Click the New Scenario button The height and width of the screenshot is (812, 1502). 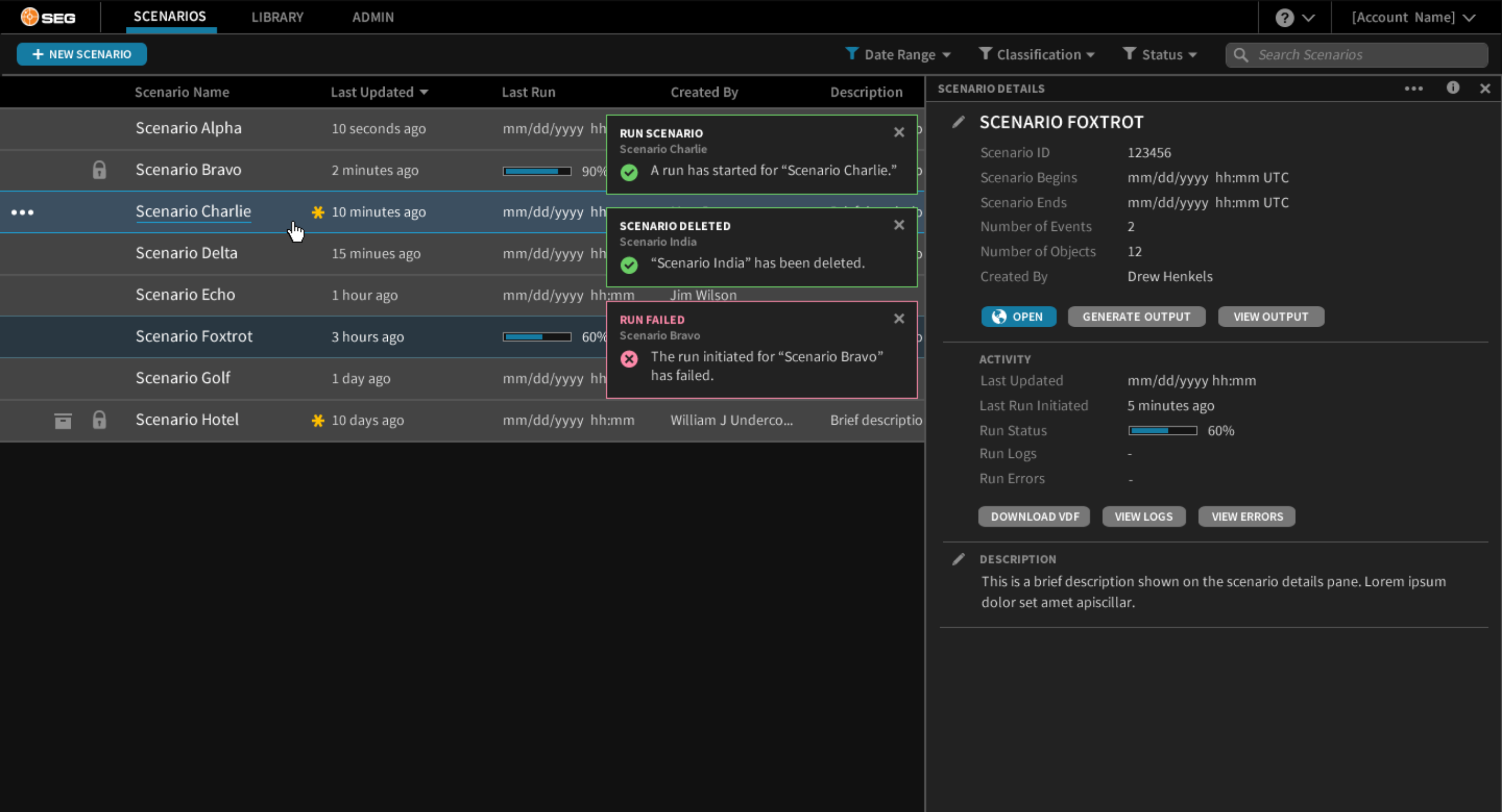[x=81, y=54]
